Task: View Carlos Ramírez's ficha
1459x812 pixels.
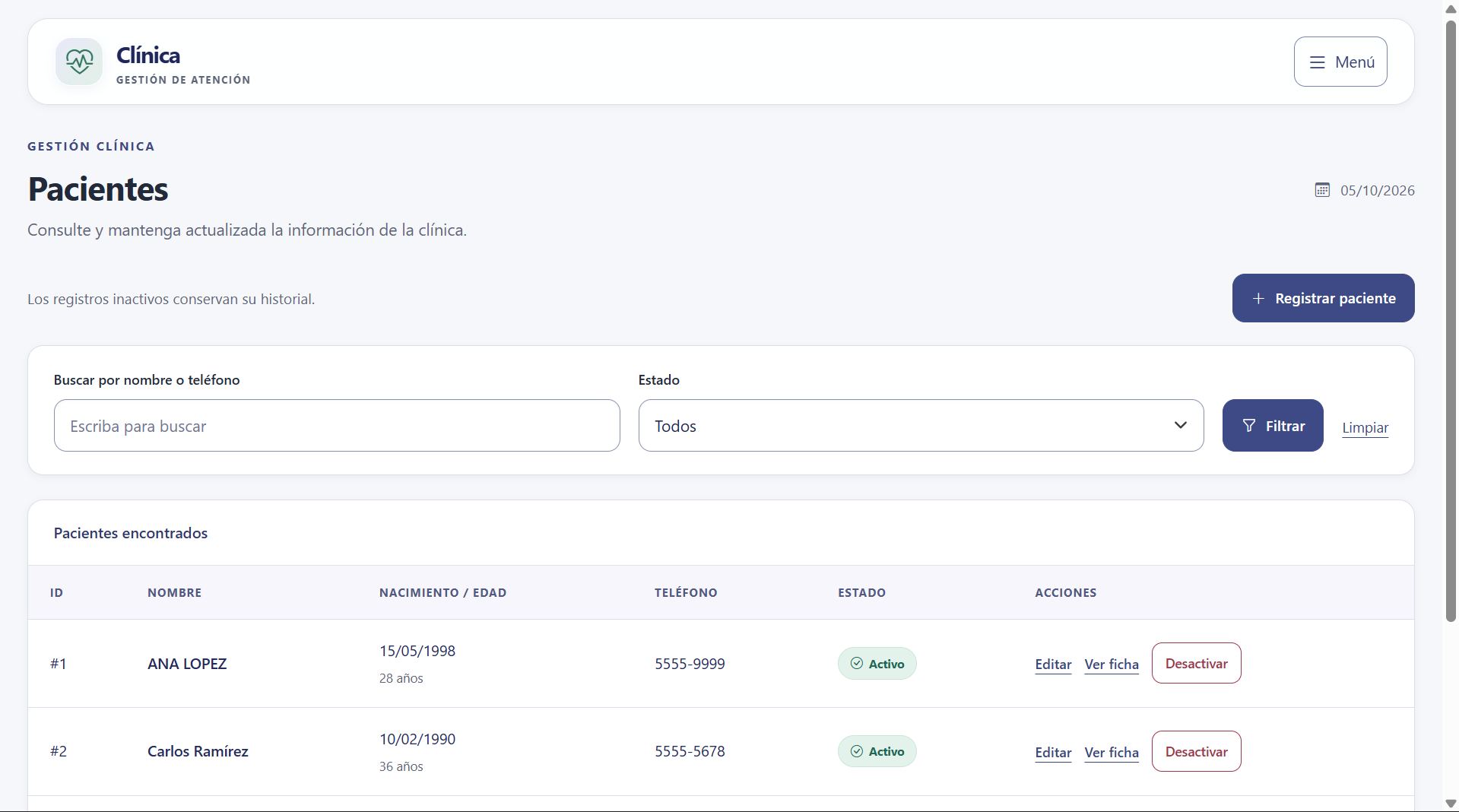Action: click(1112, 752)
